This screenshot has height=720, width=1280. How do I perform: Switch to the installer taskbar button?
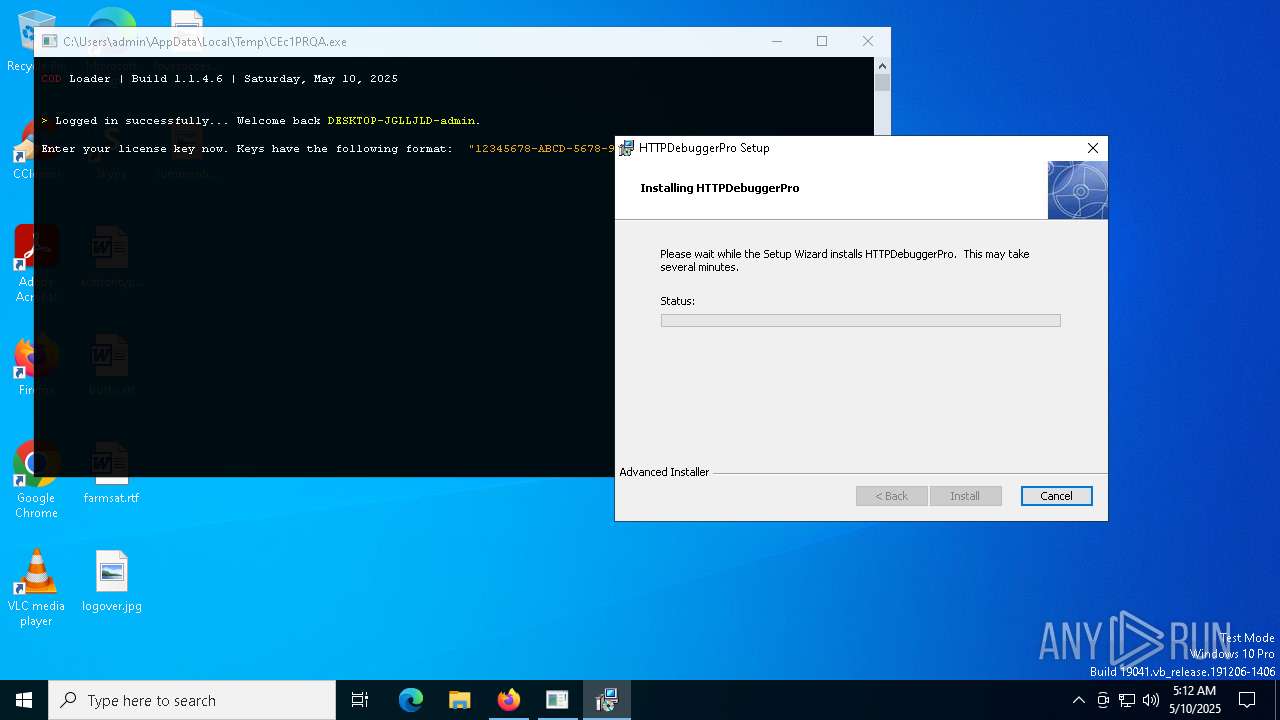pos(606,700)
